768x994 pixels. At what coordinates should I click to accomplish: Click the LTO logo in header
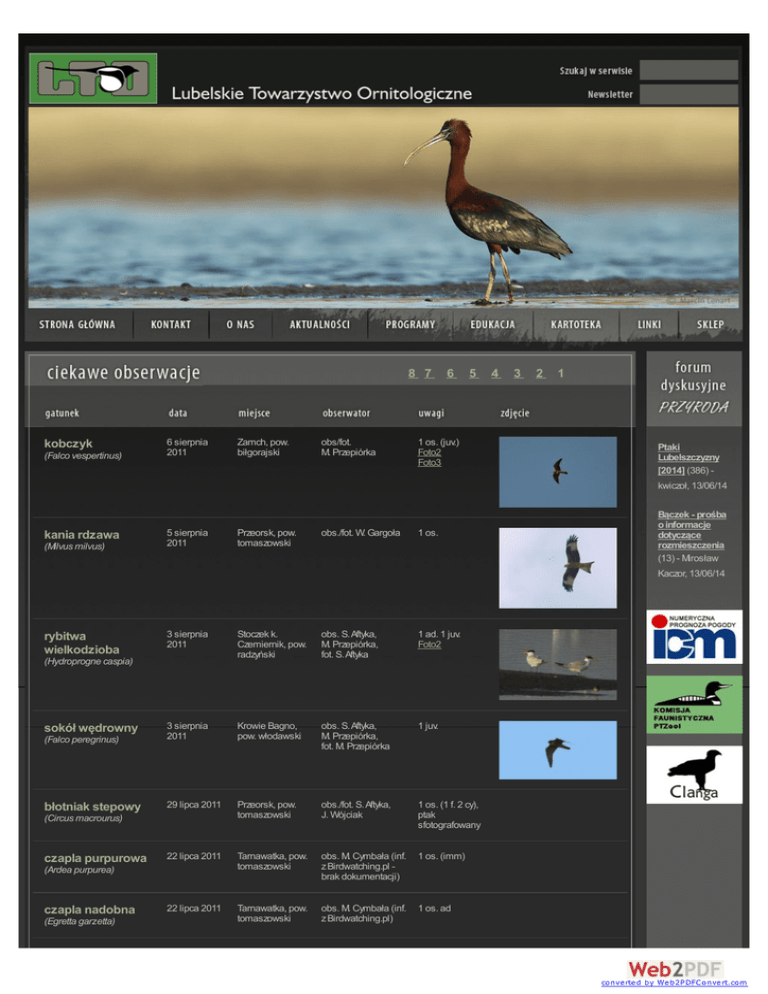(92, 79)
